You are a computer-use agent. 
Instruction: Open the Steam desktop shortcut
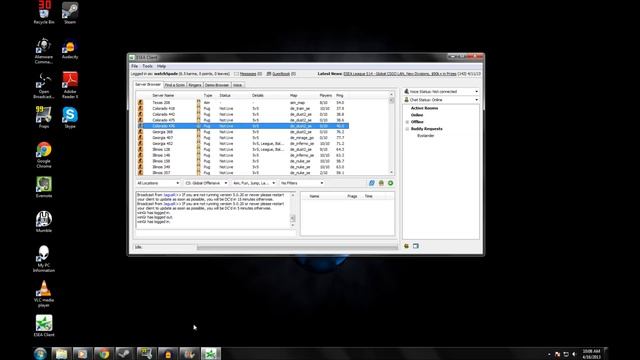[x=70, y=12]
